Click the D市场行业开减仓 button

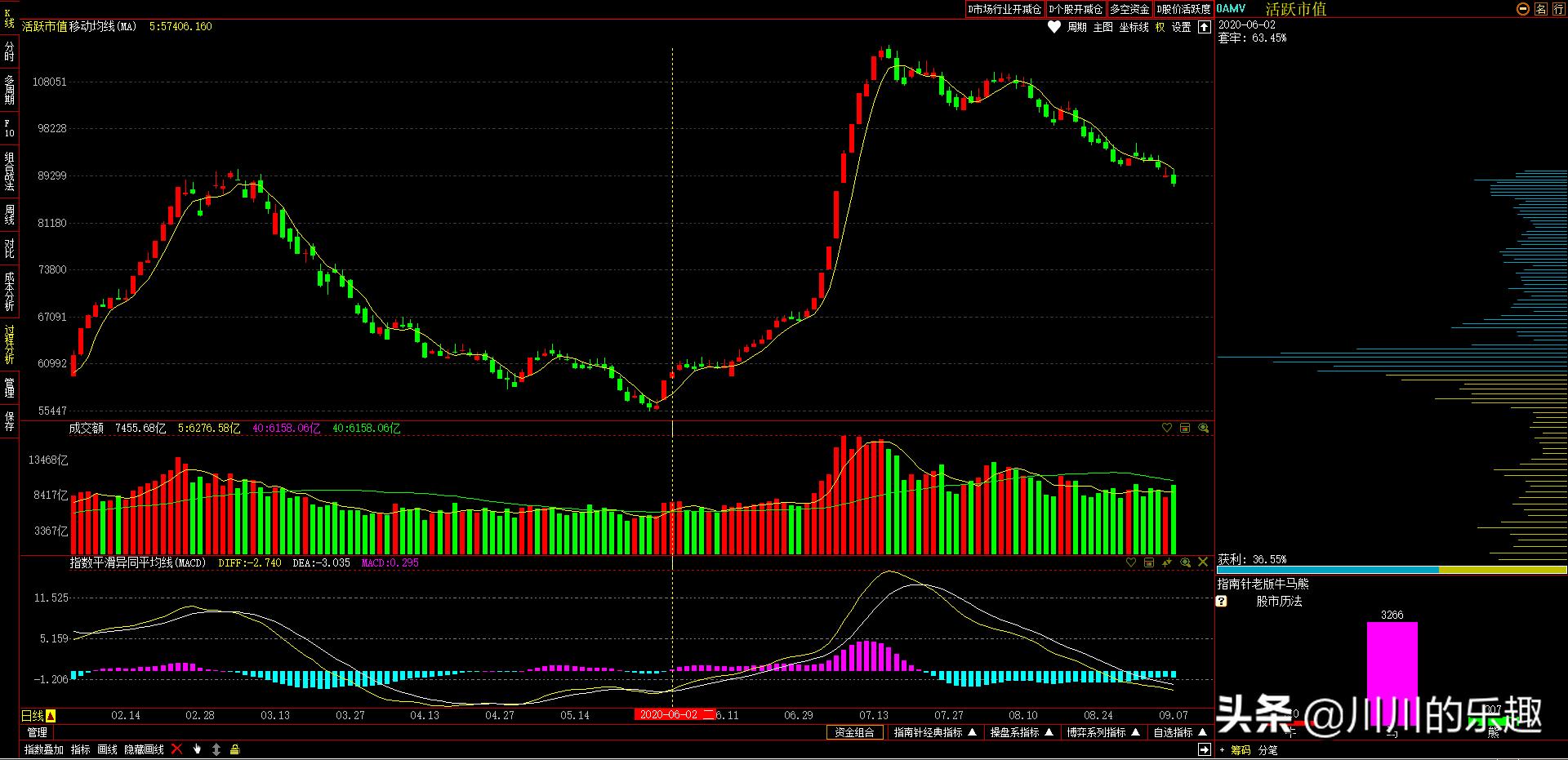pyautogui.click(x=1004, y=9)
